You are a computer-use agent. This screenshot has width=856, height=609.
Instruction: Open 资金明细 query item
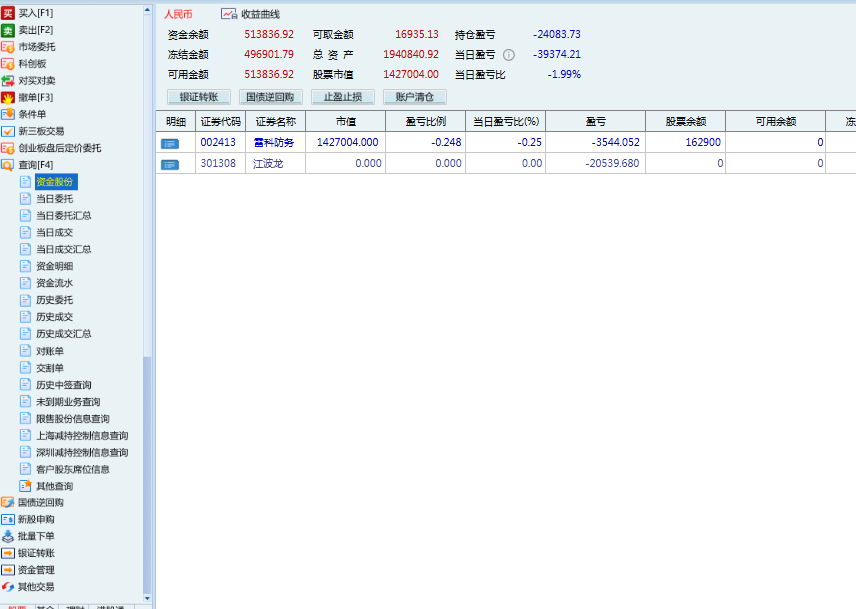55,266
